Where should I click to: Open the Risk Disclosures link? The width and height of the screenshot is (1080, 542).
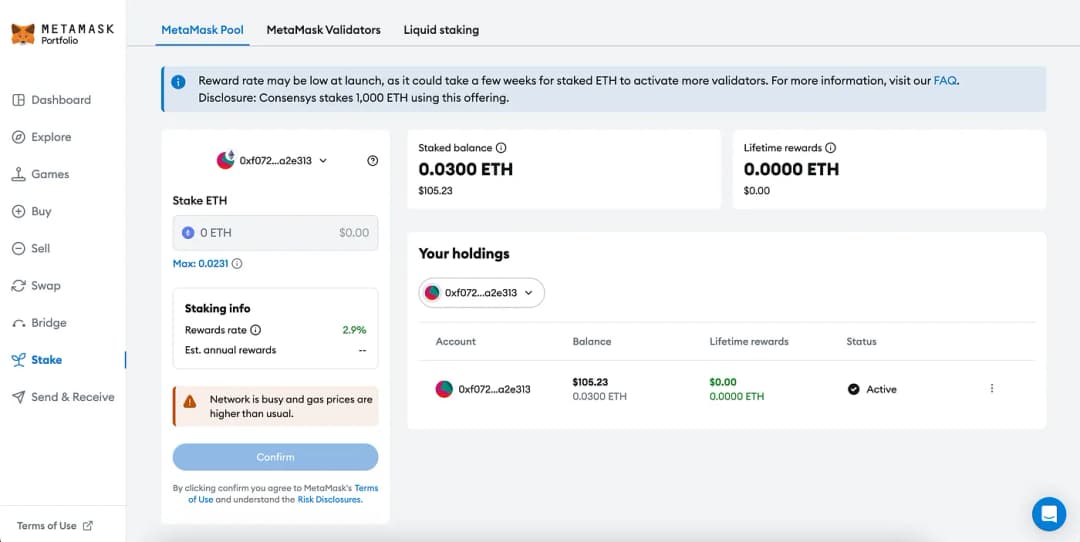[329, 499]
